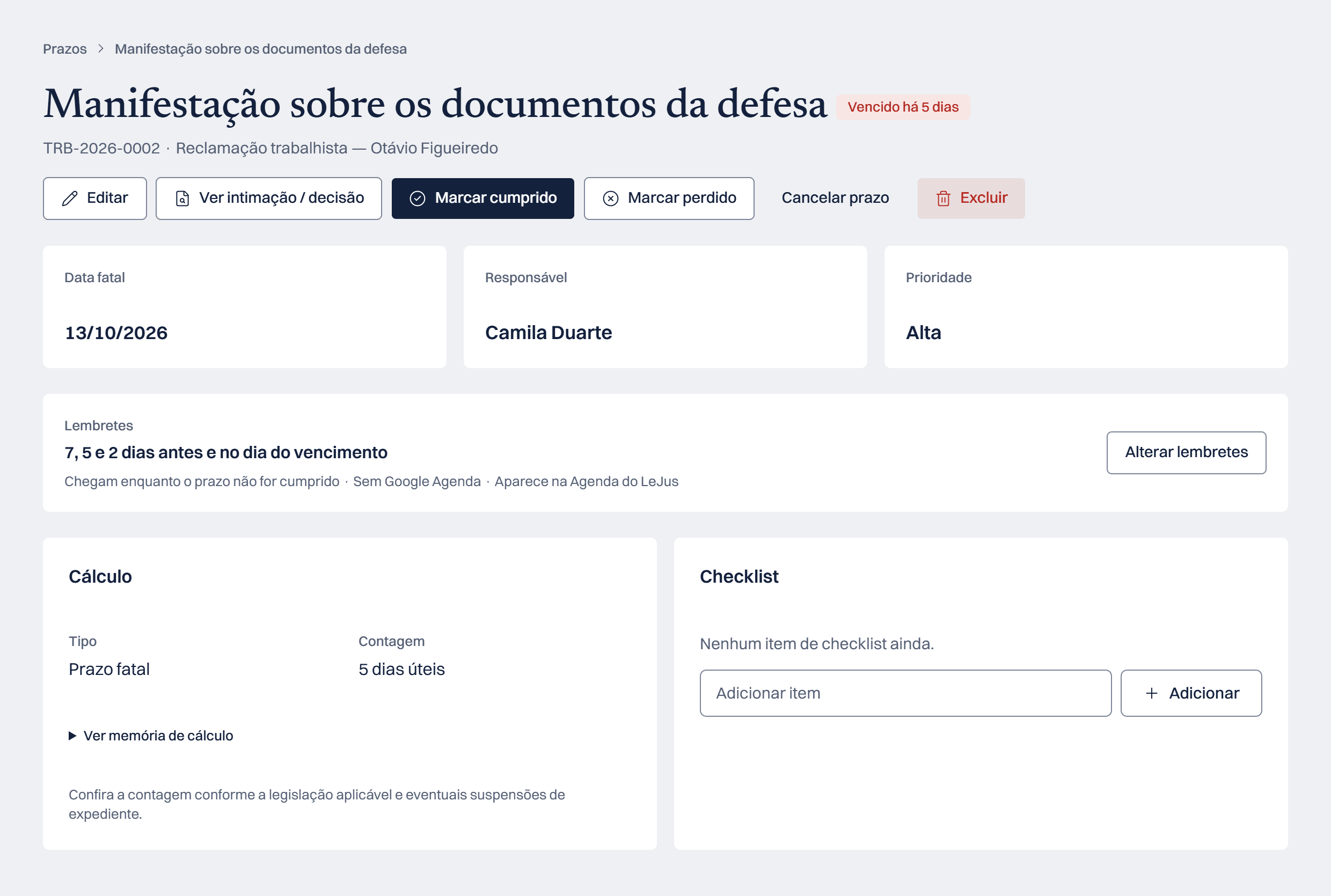Click the trash icon on Excluir
The width and height of the screenshot is (1331, 896).
point(943,199)
